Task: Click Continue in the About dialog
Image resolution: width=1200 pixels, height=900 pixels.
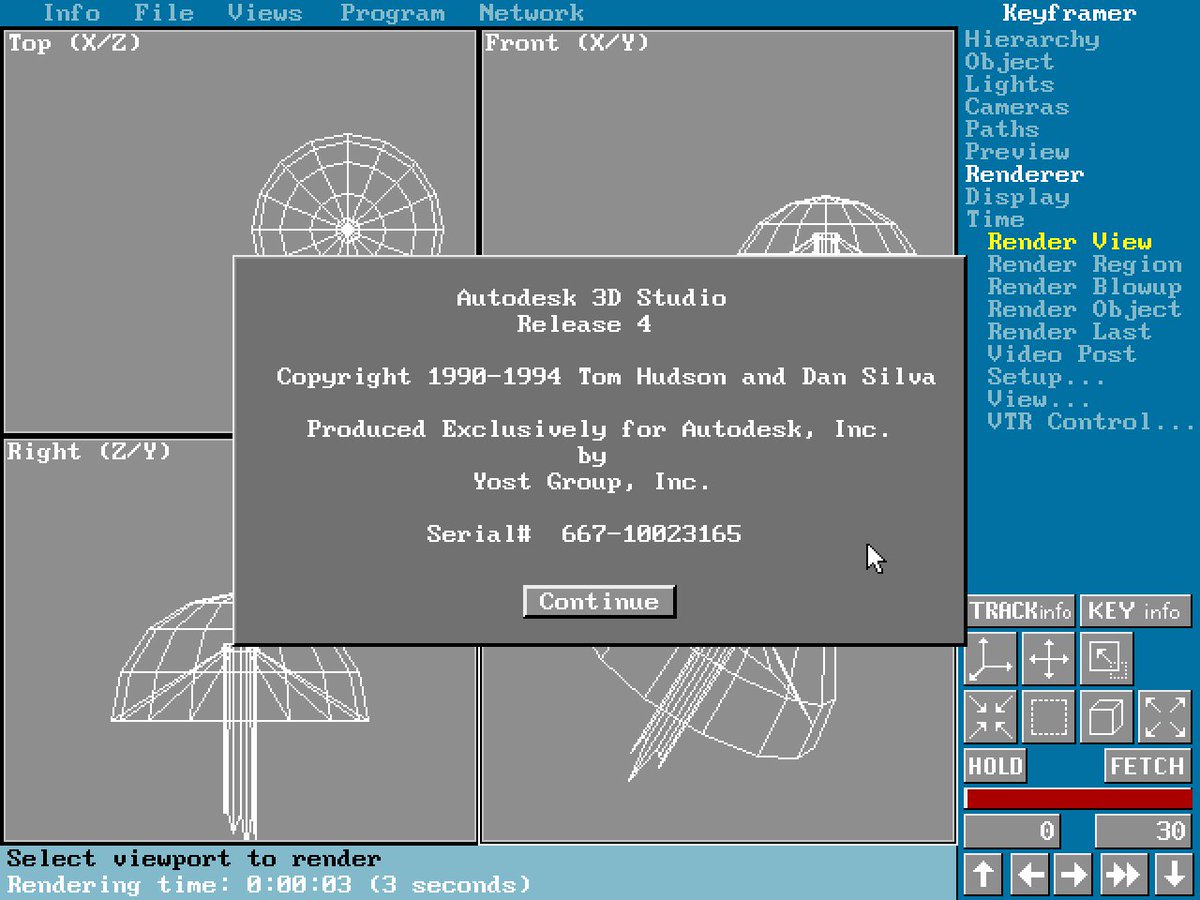Action: [x=599, y=601]
